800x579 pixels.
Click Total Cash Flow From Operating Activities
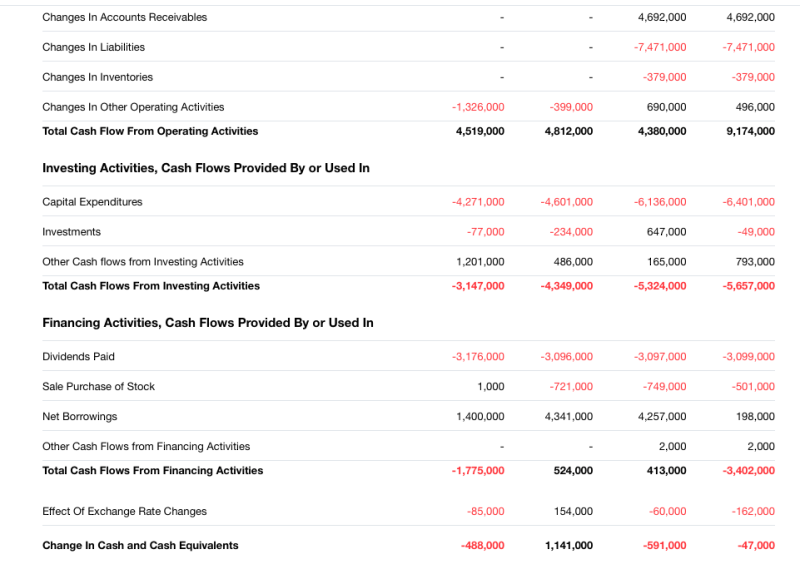pyautogui.click(x=150, y=131)
